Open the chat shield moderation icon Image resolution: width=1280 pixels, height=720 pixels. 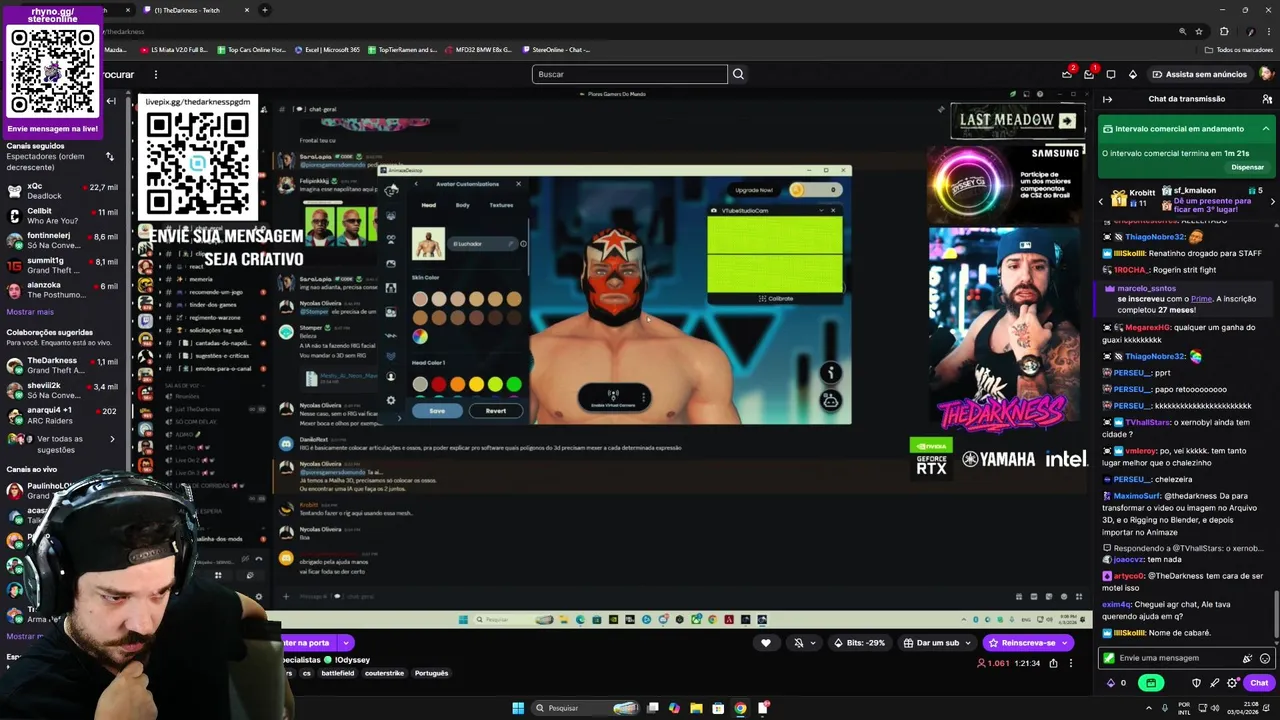pos(1196,683)
